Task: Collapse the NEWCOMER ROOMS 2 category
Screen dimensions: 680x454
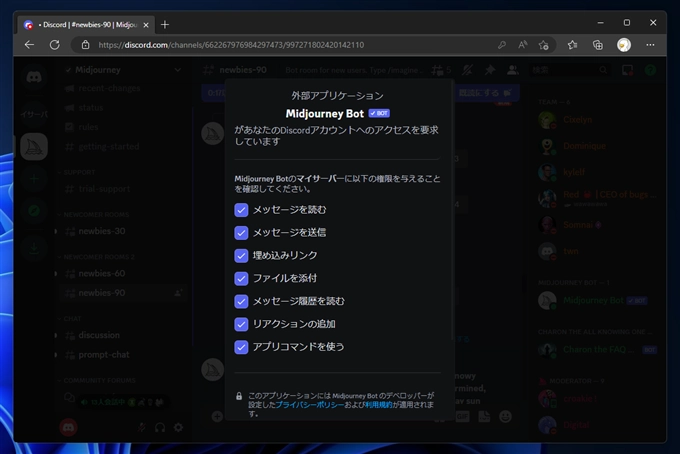Action: [96, 257]
